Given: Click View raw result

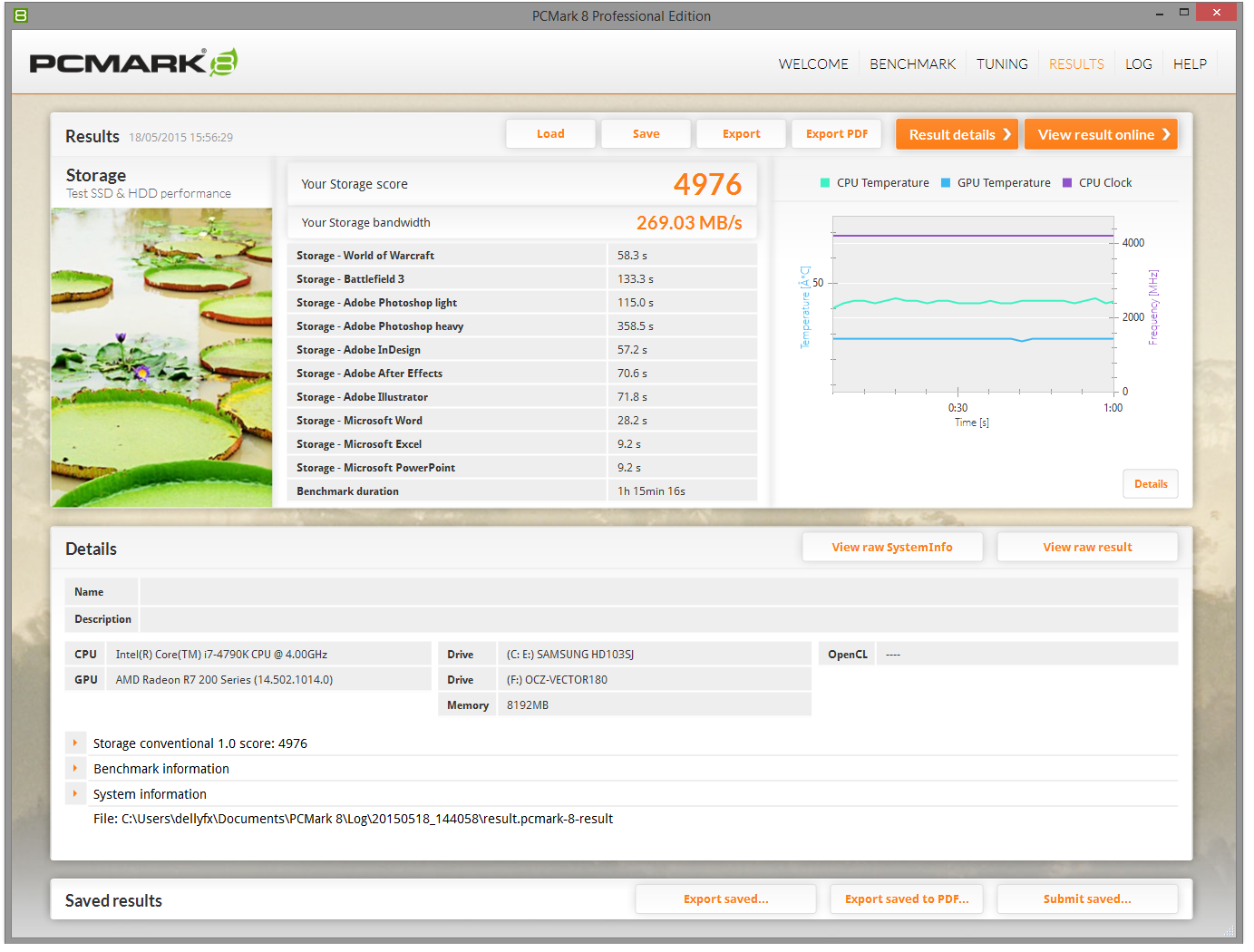Looking at the screenshot, I should click(x=1087, y=548).
